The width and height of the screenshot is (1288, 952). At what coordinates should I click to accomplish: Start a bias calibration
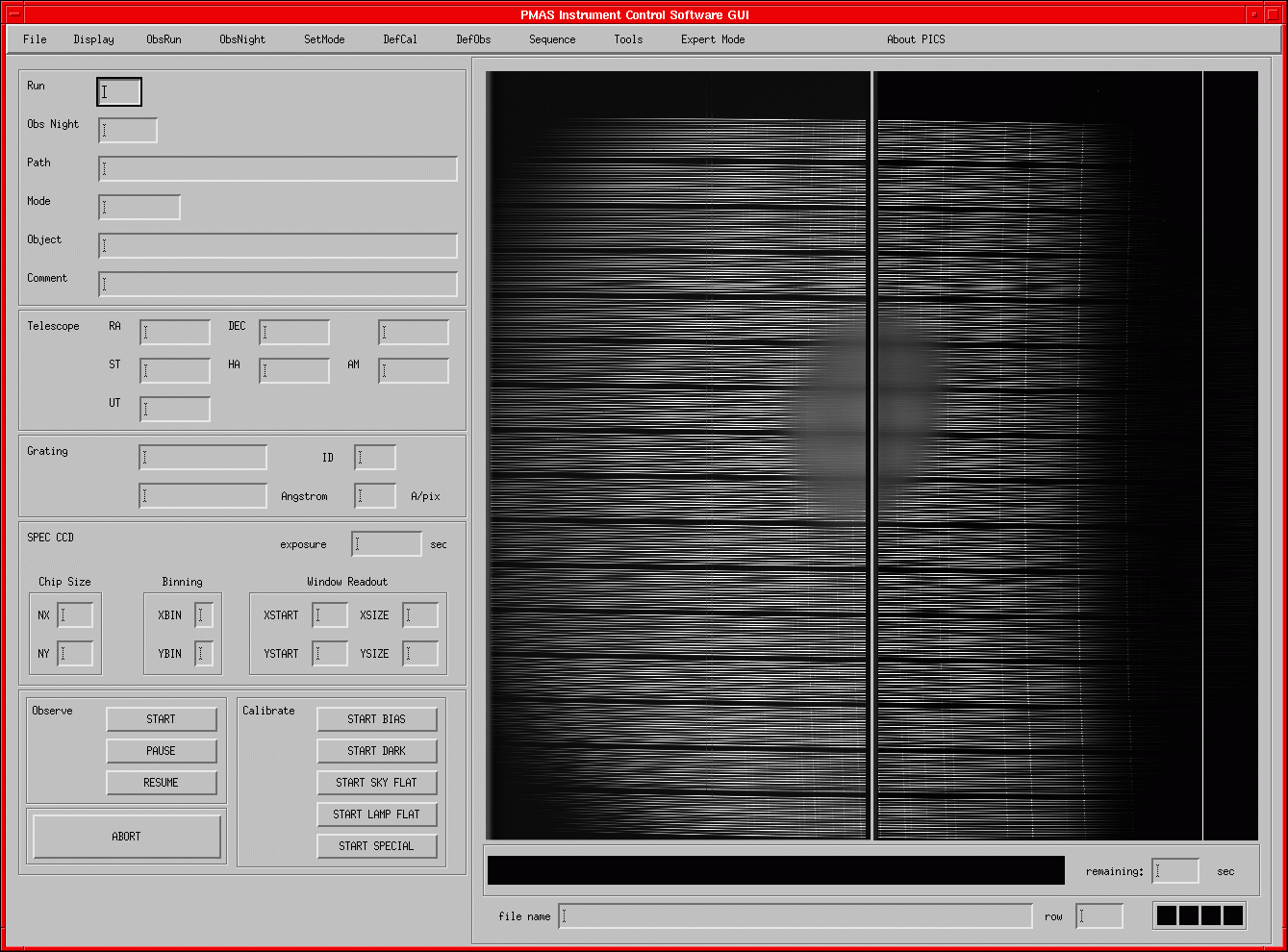pos(376,719)
